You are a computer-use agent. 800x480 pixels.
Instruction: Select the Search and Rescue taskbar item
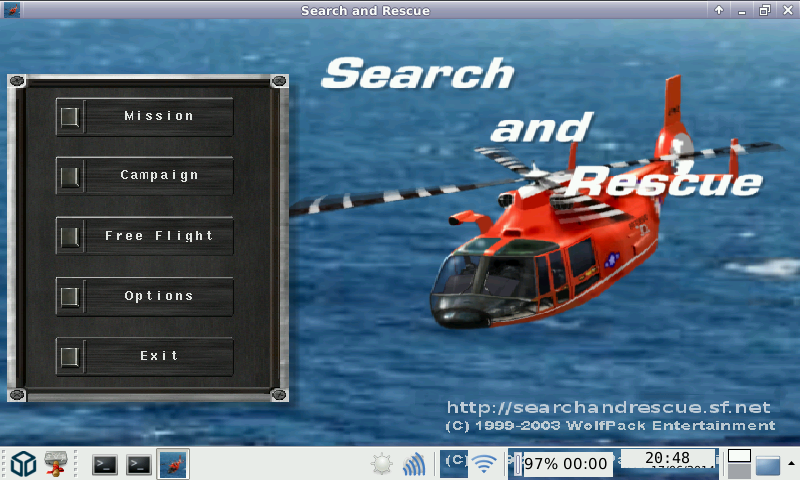click(172, 464)
